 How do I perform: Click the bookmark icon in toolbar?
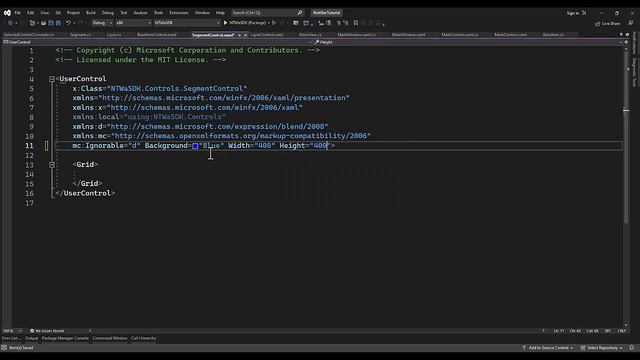click(356, 23)
